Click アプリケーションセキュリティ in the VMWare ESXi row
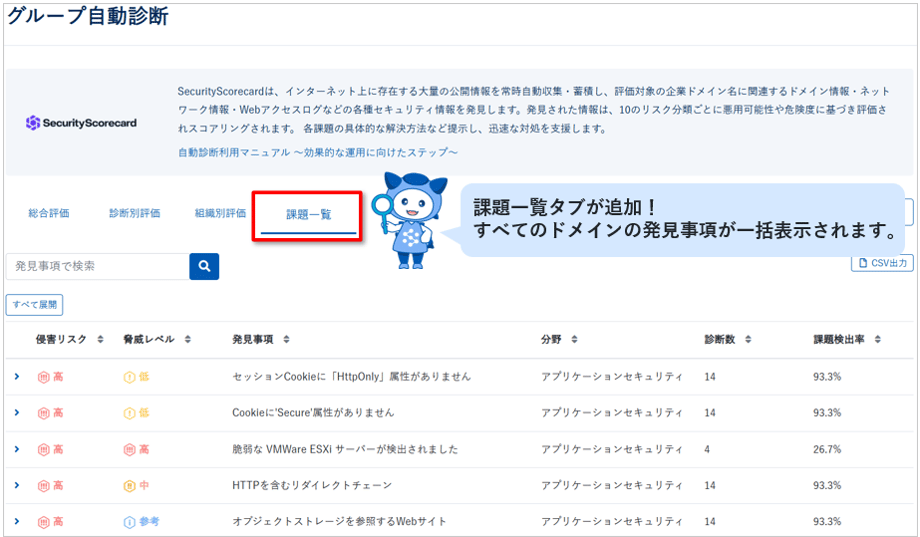The width and height of the screenshot is (920, 537). (611, 449)
